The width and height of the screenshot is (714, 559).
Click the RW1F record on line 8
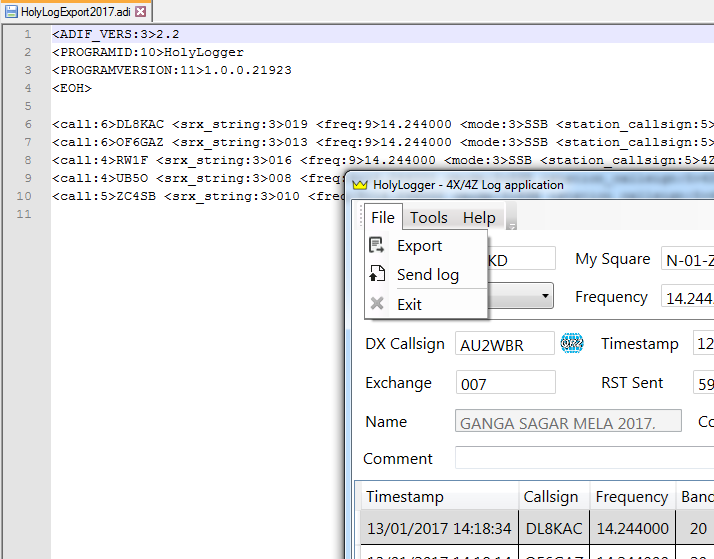382,160
